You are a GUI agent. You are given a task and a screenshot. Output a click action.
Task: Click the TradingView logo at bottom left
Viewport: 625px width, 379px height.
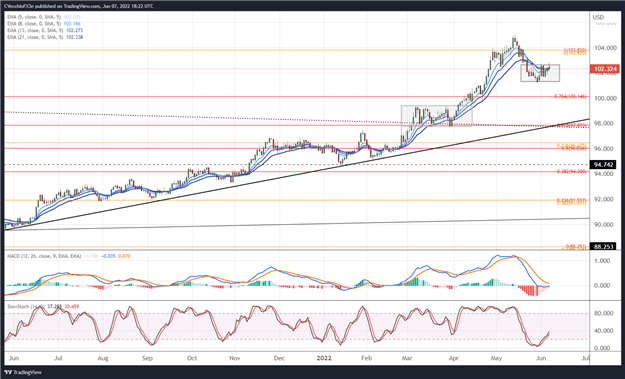[x=22, y=372]
